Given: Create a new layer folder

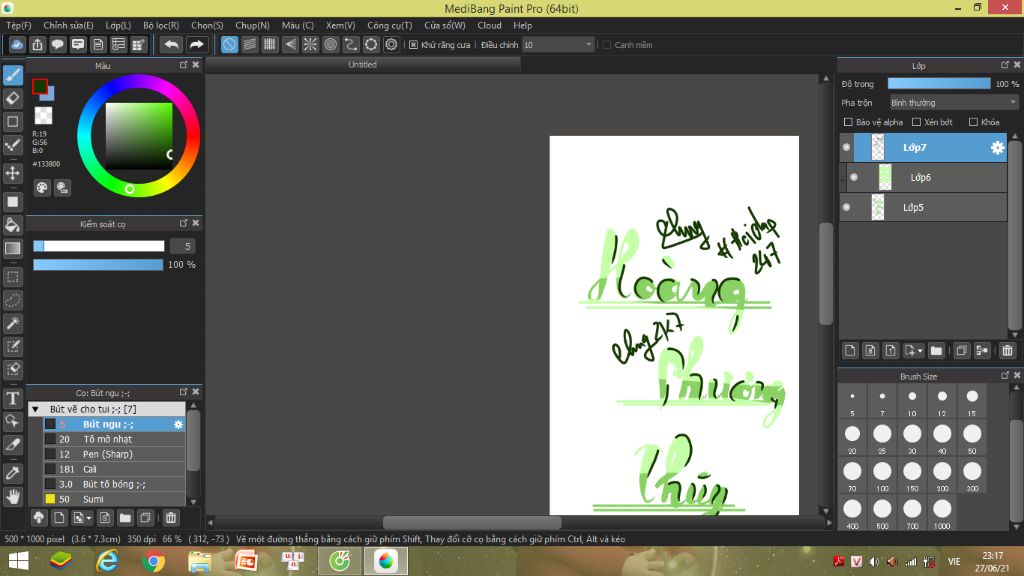Looking at the screenshot, I should [x=936, y=351].
